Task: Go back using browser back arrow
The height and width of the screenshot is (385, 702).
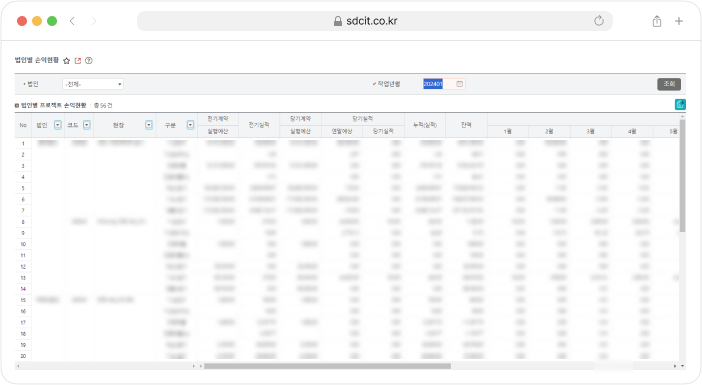Action: [72, 21]
